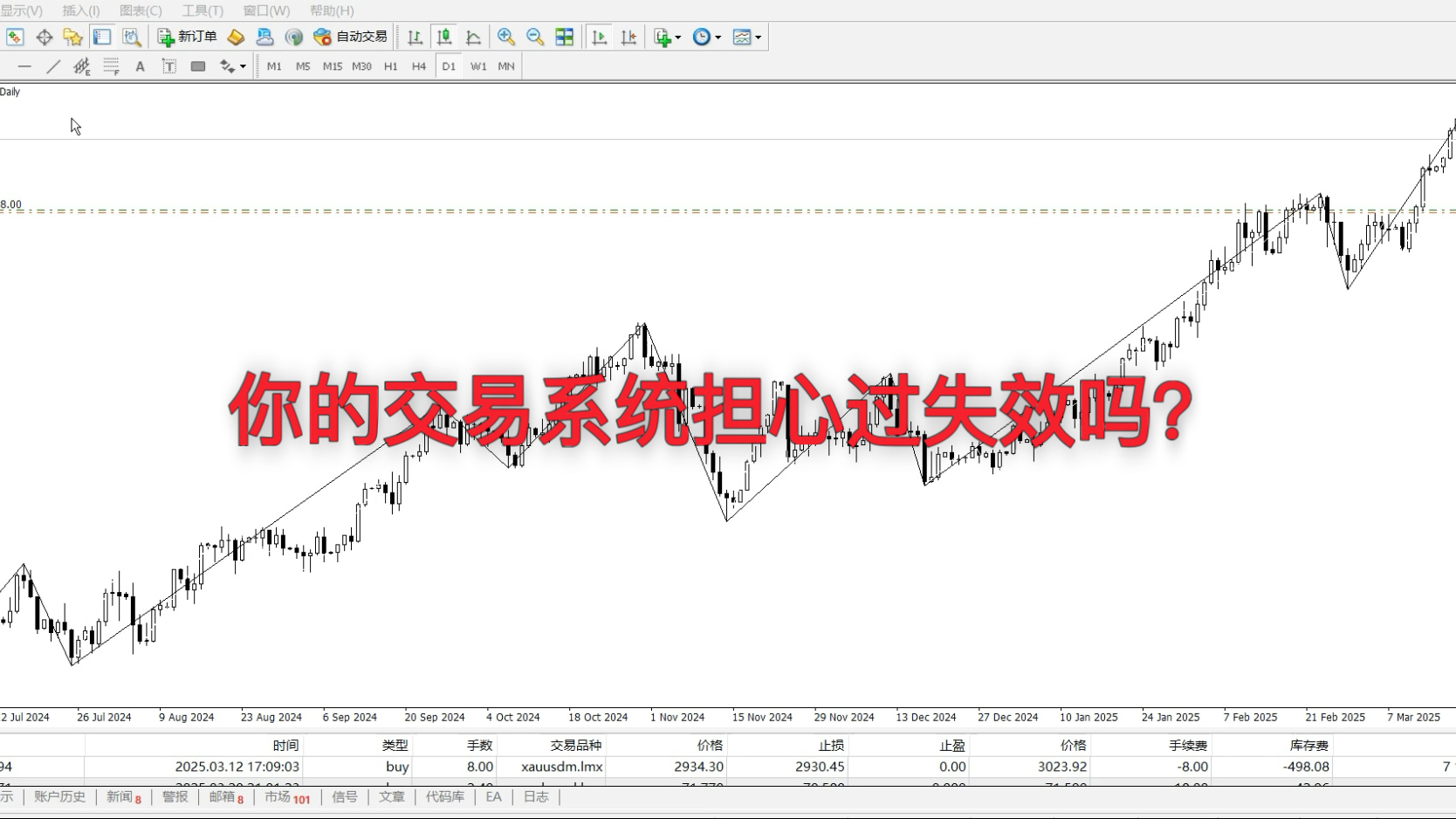Switch to MN monthly timeframe
Viewport: 1456px width, 819px height.
coord(506,66)
